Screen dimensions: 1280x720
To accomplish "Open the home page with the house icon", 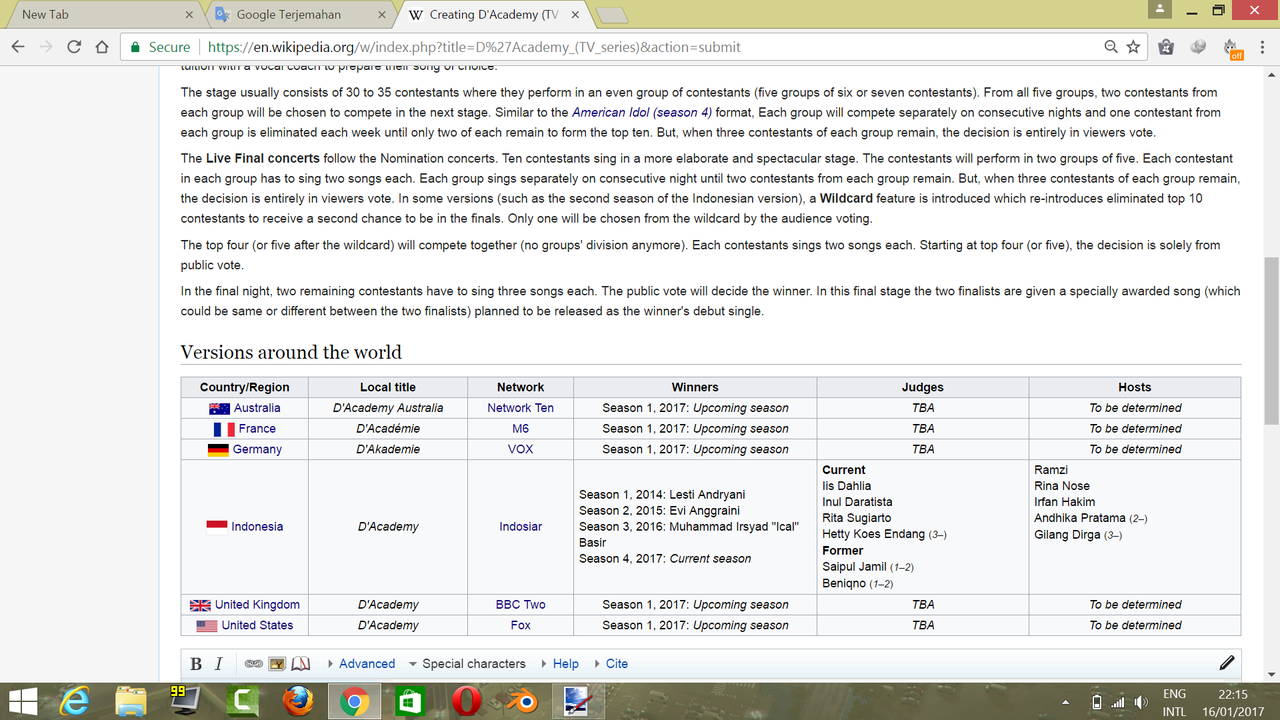I will (x=102, y=47).
